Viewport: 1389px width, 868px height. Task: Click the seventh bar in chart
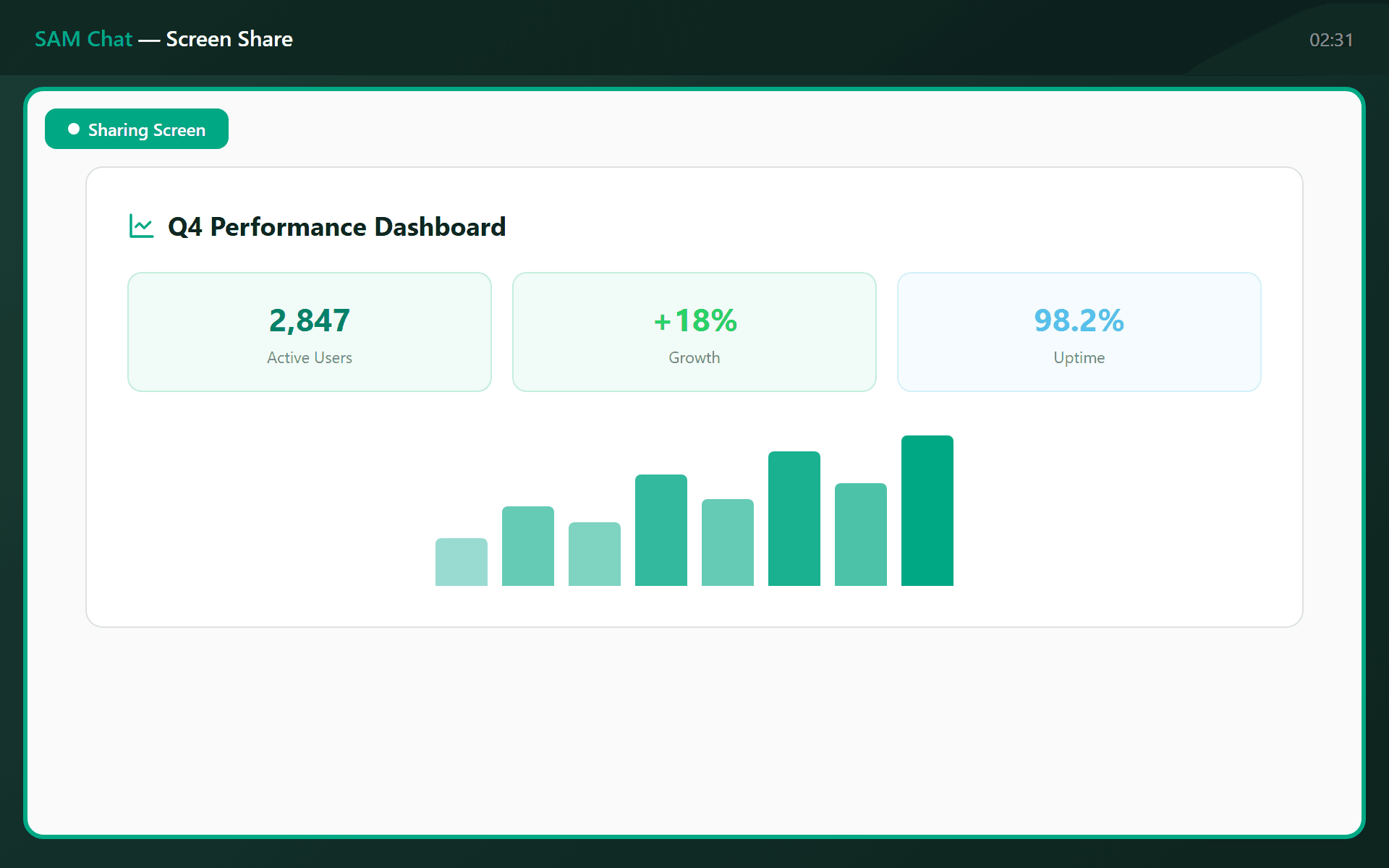[x=861, y=535]
